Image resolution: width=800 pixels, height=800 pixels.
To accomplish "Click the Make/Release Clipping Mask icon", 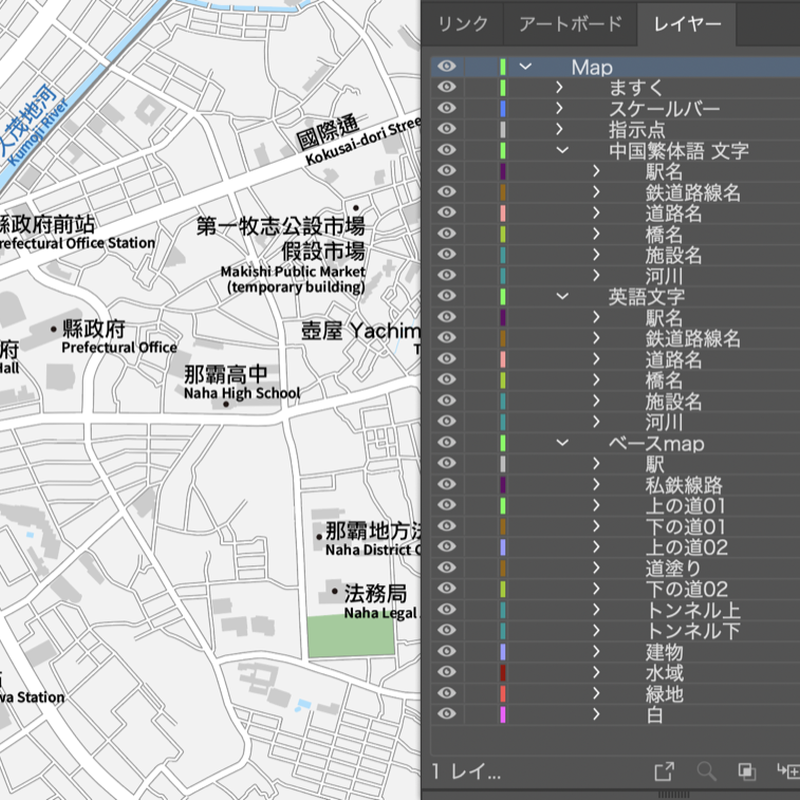I will [748, 771].
